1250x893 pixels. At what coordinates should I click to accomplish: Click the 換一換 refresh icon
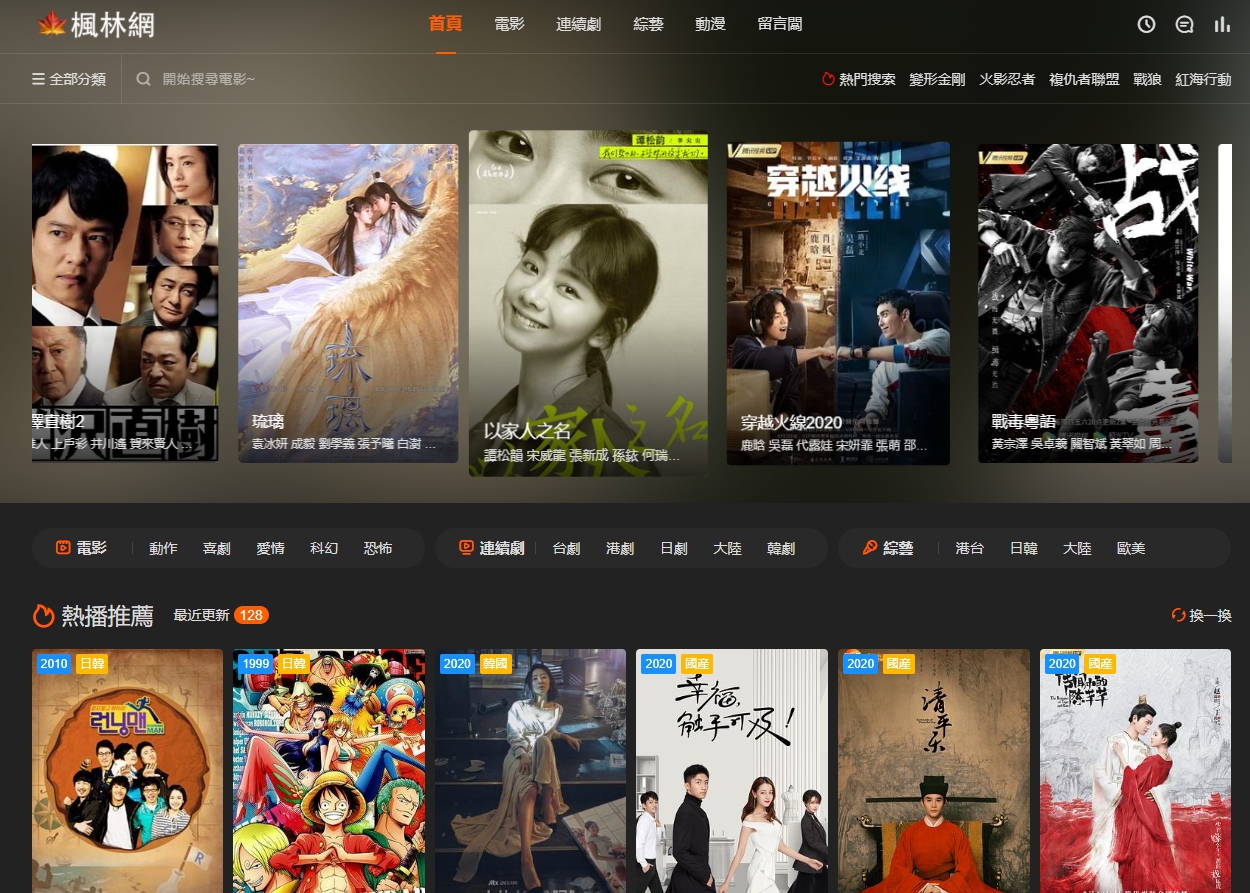point(1178,616)
